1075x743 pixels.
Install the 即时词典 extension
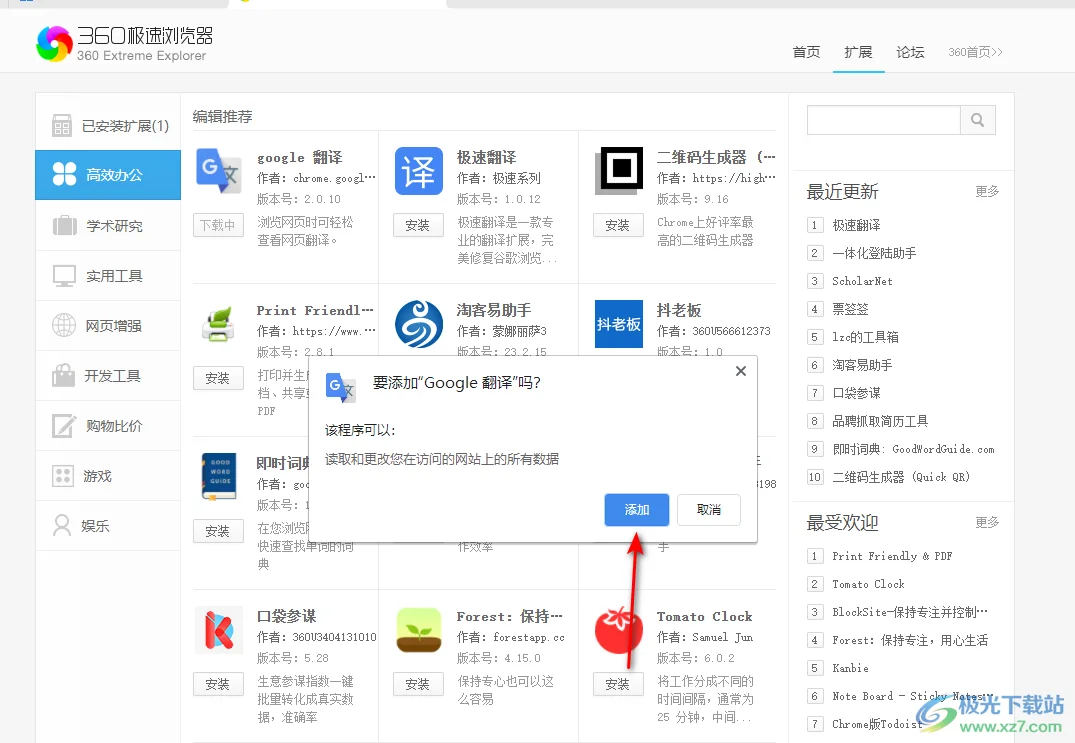[x=217, y=531]
